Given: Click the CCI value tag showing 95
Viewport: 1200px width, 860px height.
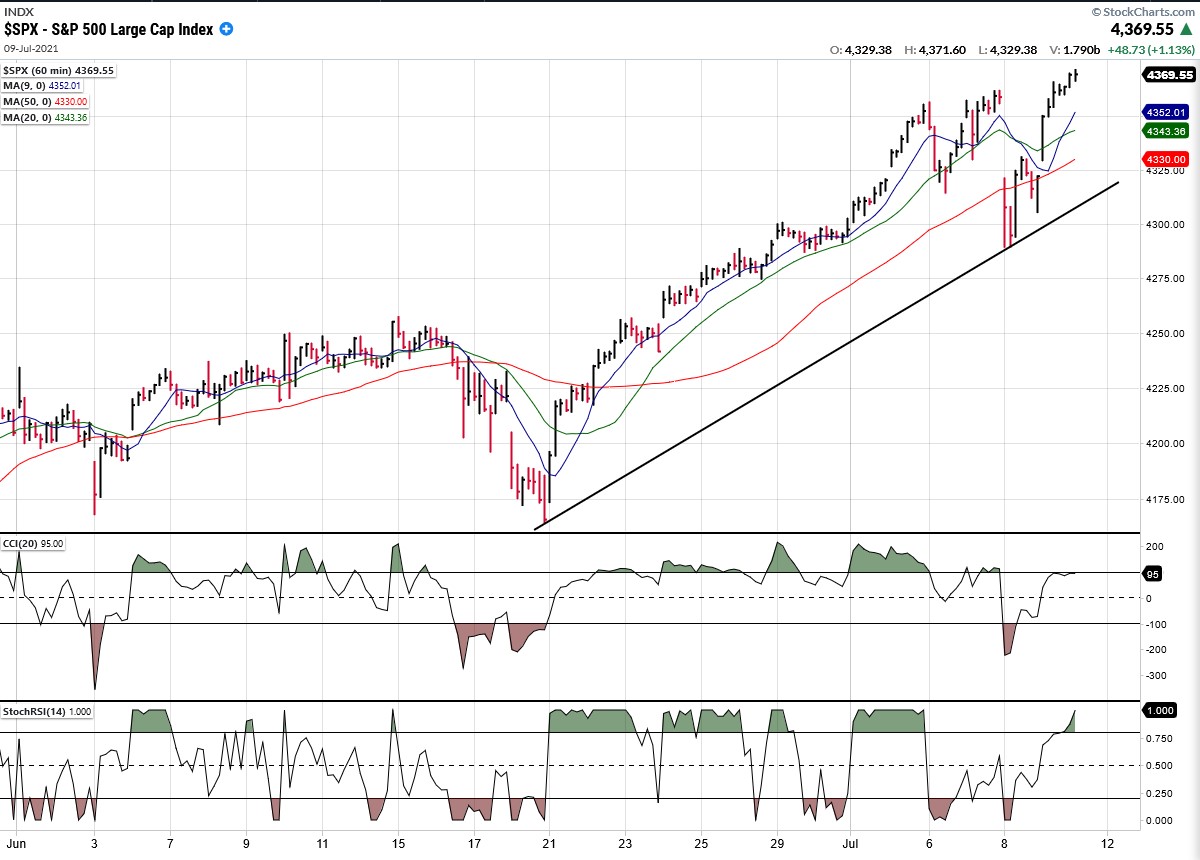Looking at the screenshot, I should (x=1153, y=574).
